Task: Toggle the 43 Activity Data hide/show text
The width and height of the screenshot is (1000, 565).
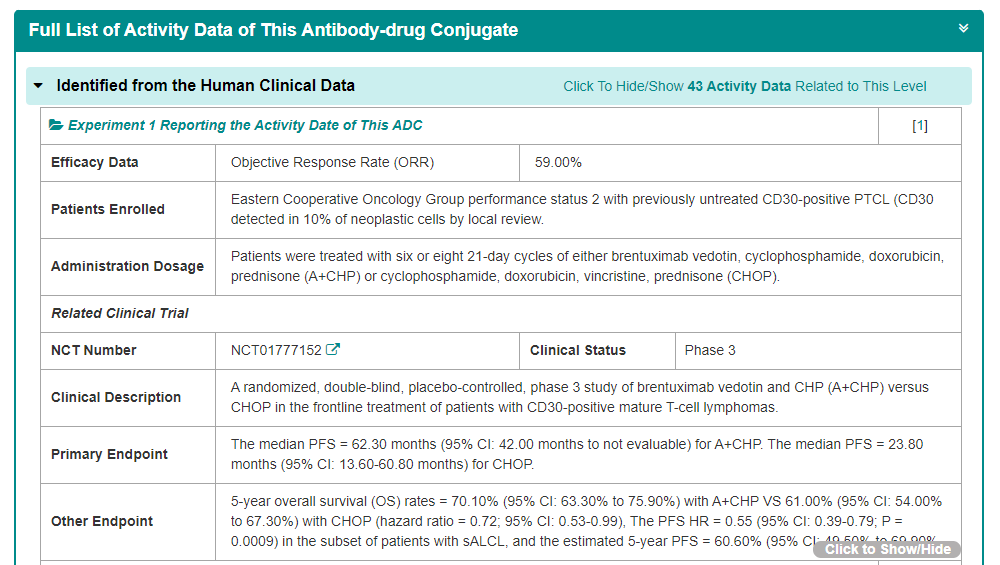Action: click(744, 86)
